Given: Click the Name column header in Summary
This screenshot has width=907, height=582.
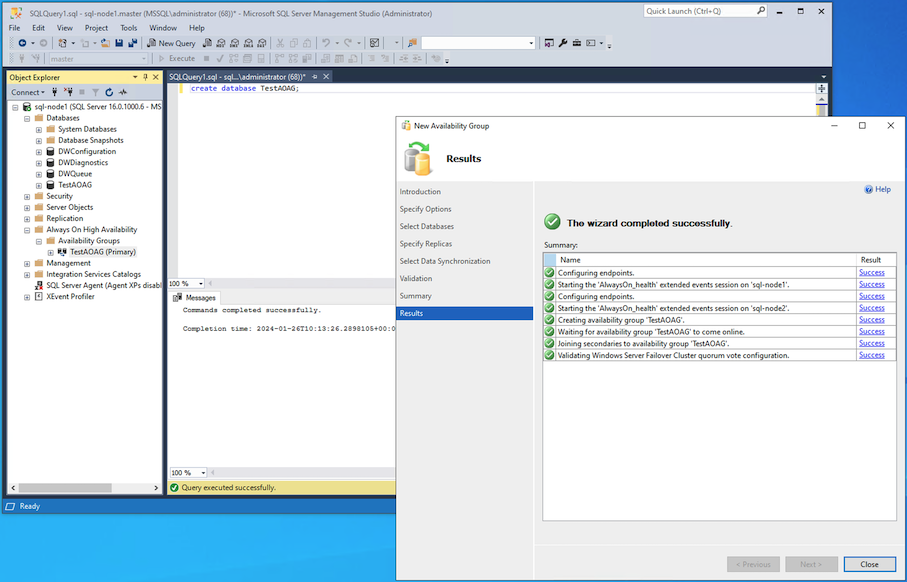Looking at the screenshot, I should (706, 260).
